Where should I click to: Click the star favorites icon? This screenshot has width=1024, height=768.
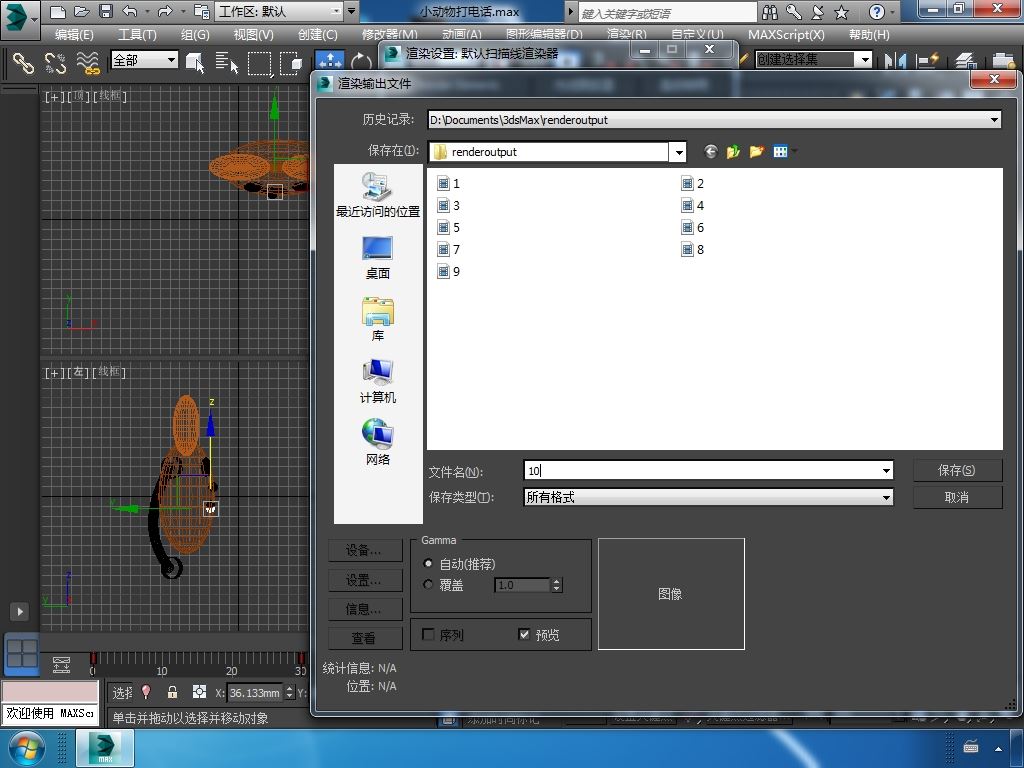[841, 12]
